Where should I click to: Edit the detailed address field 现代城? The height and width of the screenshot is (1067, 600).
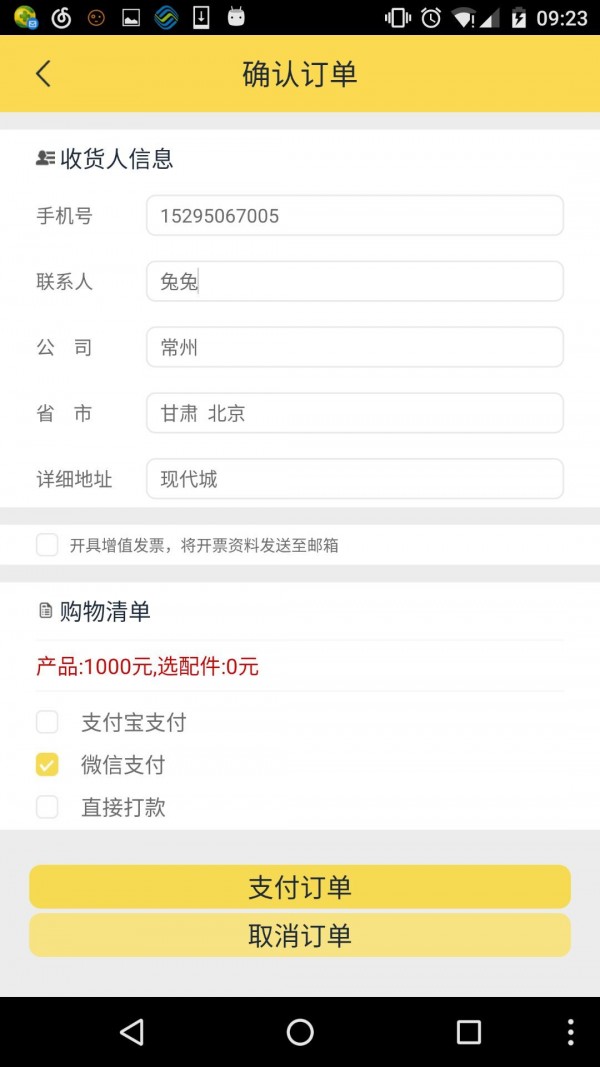[354, 479]
